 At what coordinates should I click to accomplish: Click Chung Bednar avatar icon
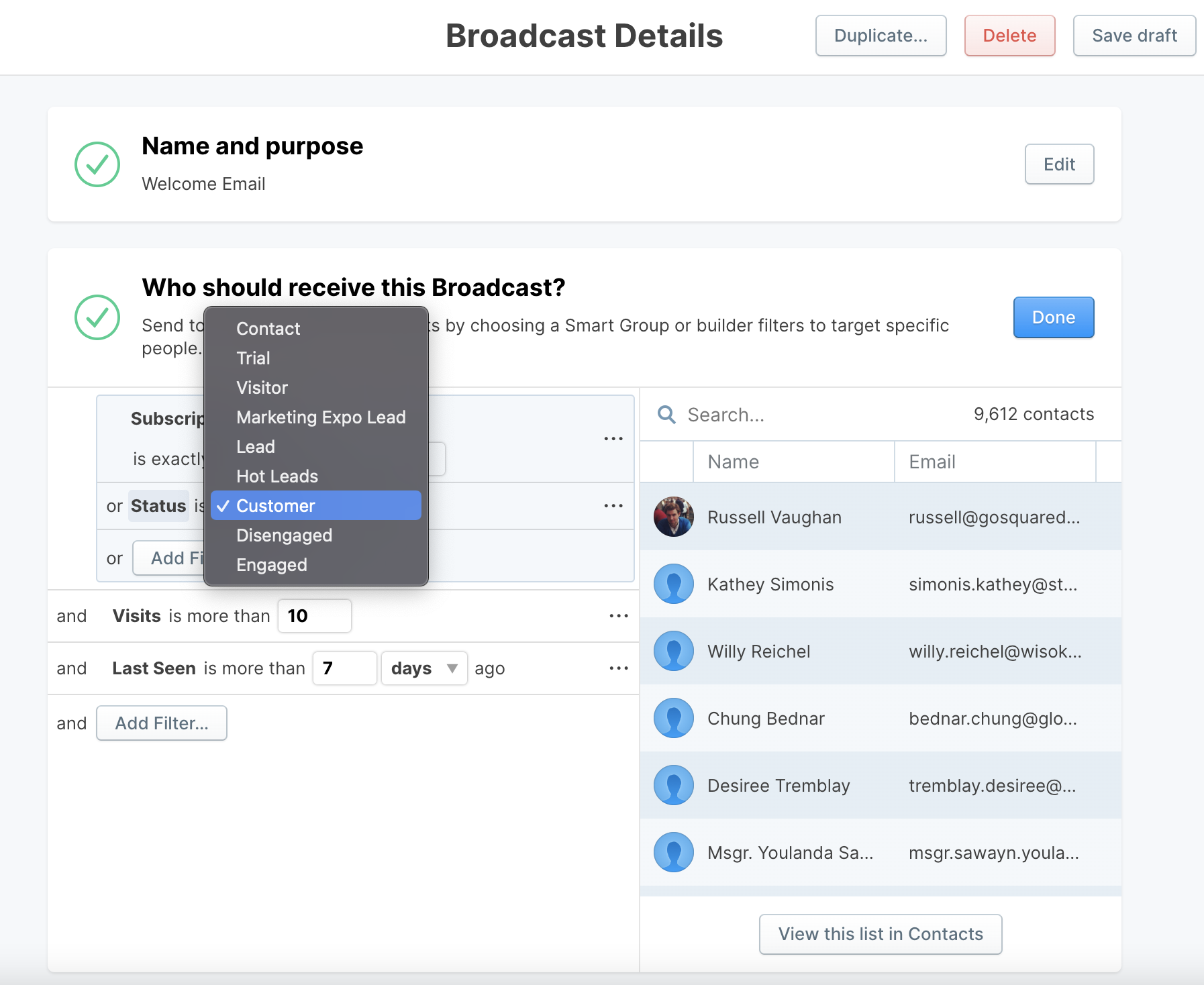click(674, 718)
